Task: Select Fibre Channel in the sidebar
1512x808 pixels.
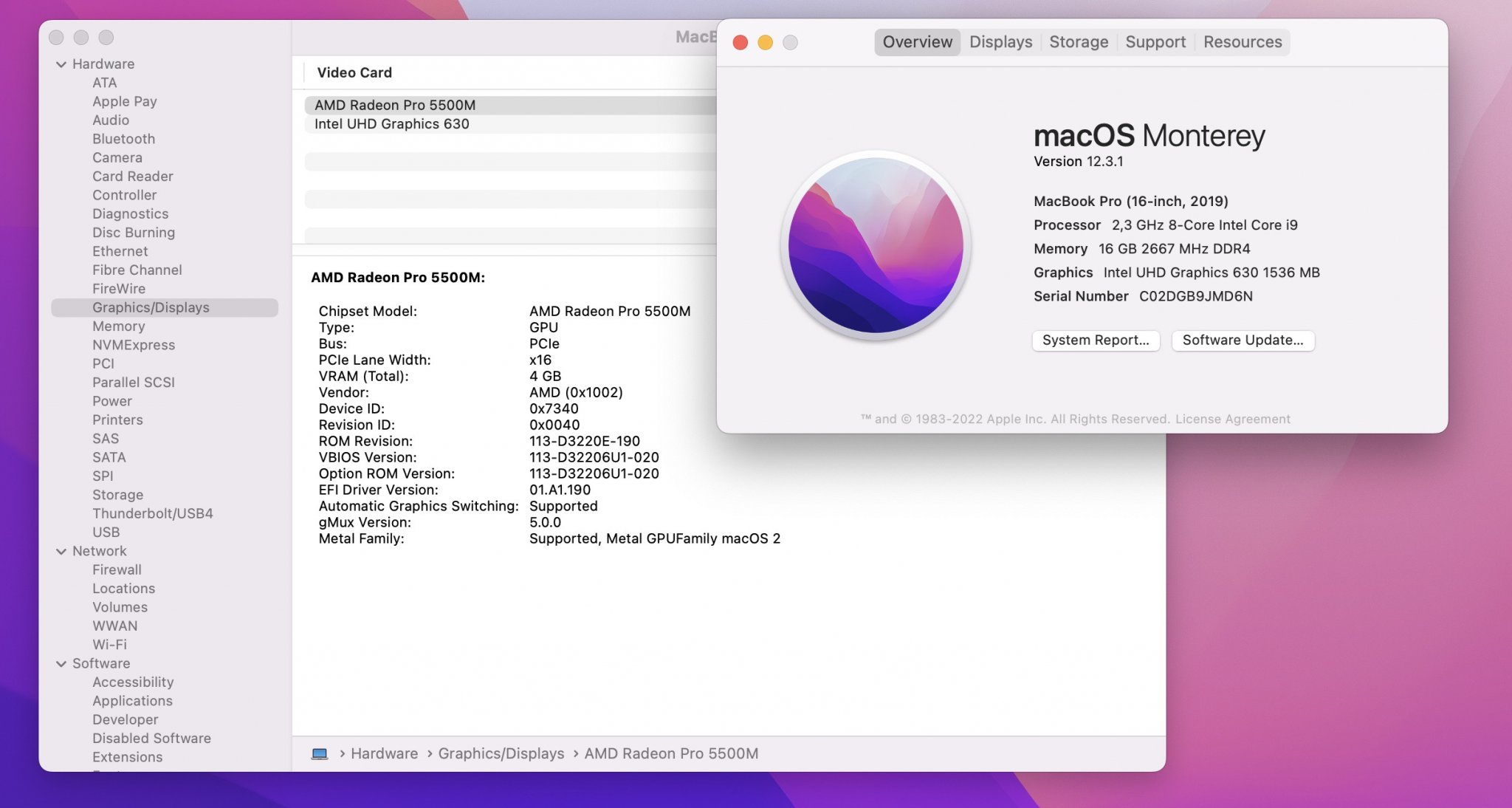Action: (x=137, y=270)
